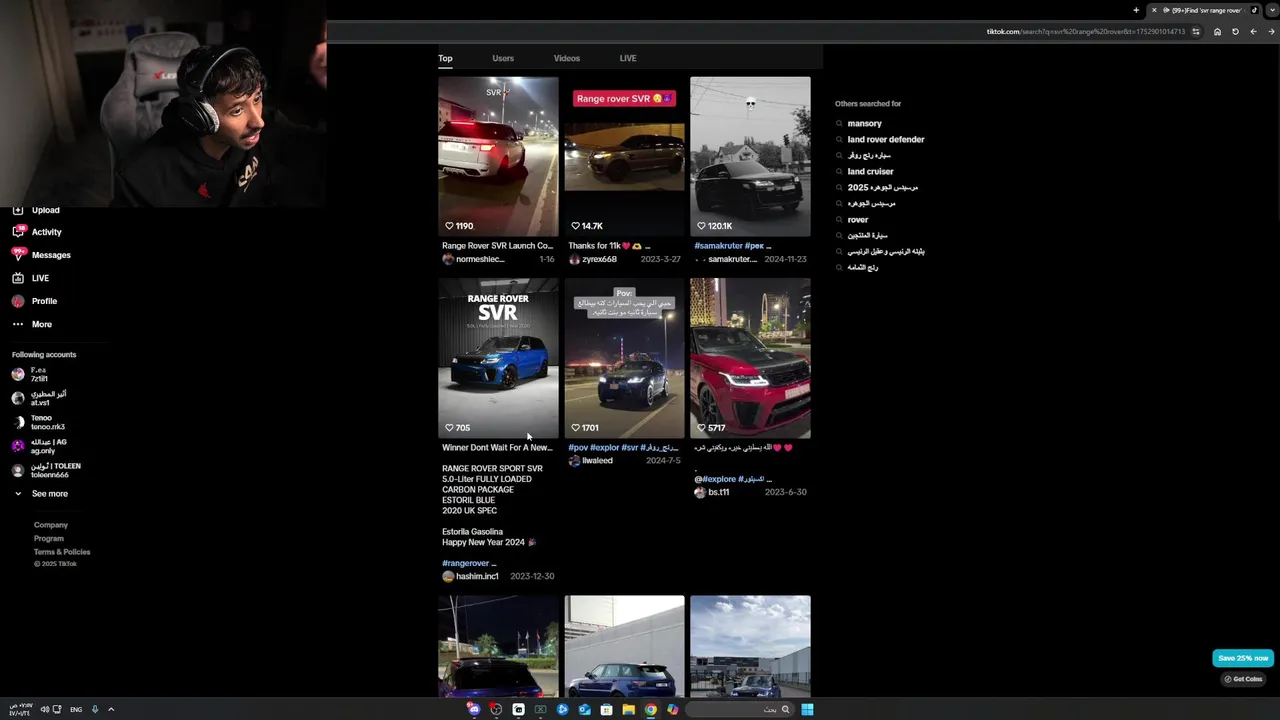Viewport: 1280px width, 720px height.
Task: Search suggestion 'rover'
Action: (x=857, y=219)
